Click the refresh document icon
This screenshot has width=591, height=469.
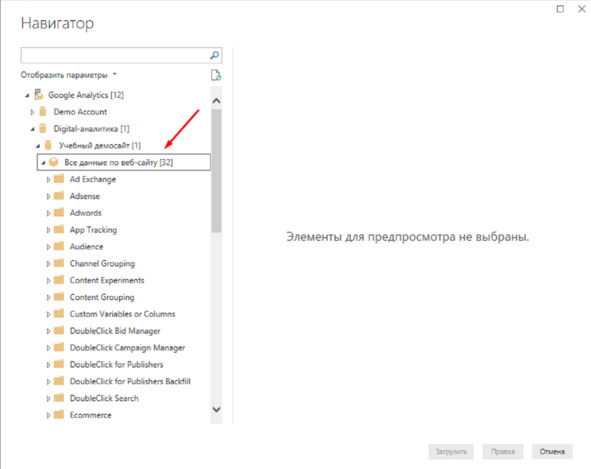point(216,75)
